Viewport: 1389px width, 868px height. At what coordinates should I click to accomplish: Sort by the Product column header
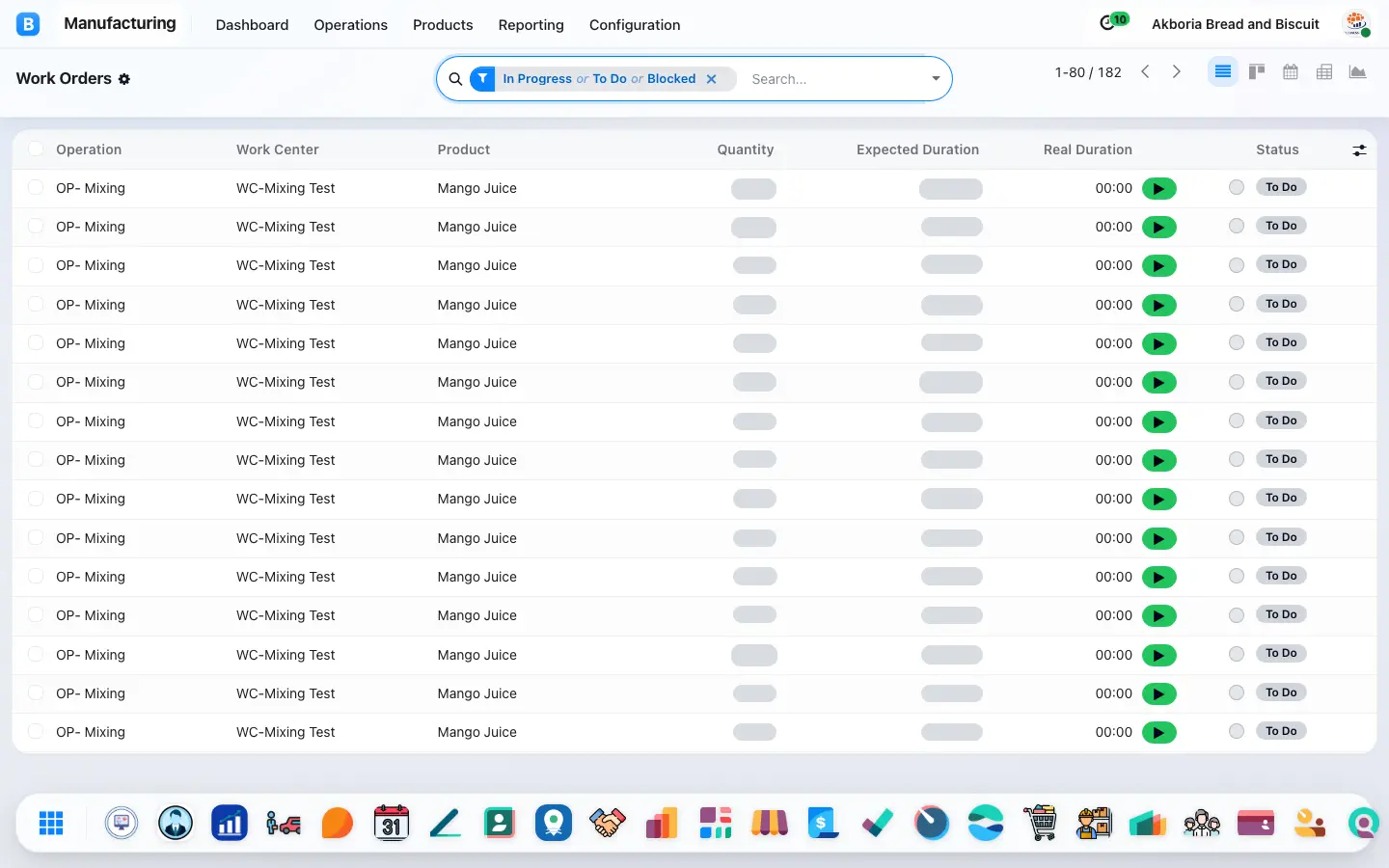pos(463,149)
